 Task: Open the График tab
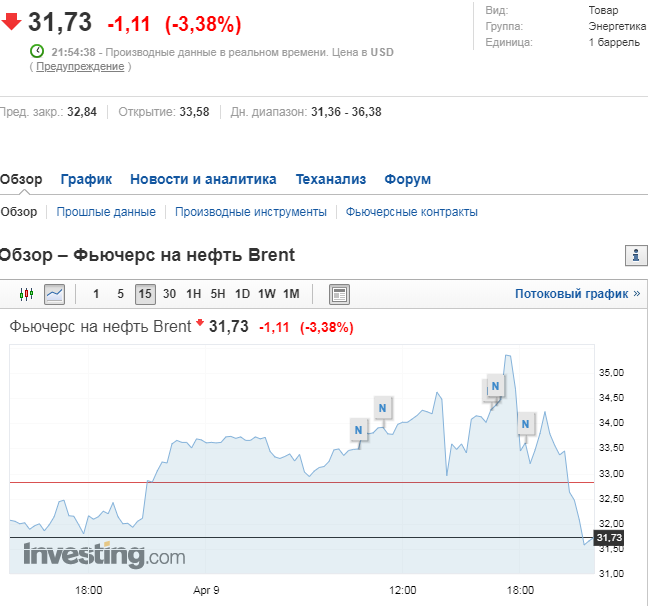point(86,179)
